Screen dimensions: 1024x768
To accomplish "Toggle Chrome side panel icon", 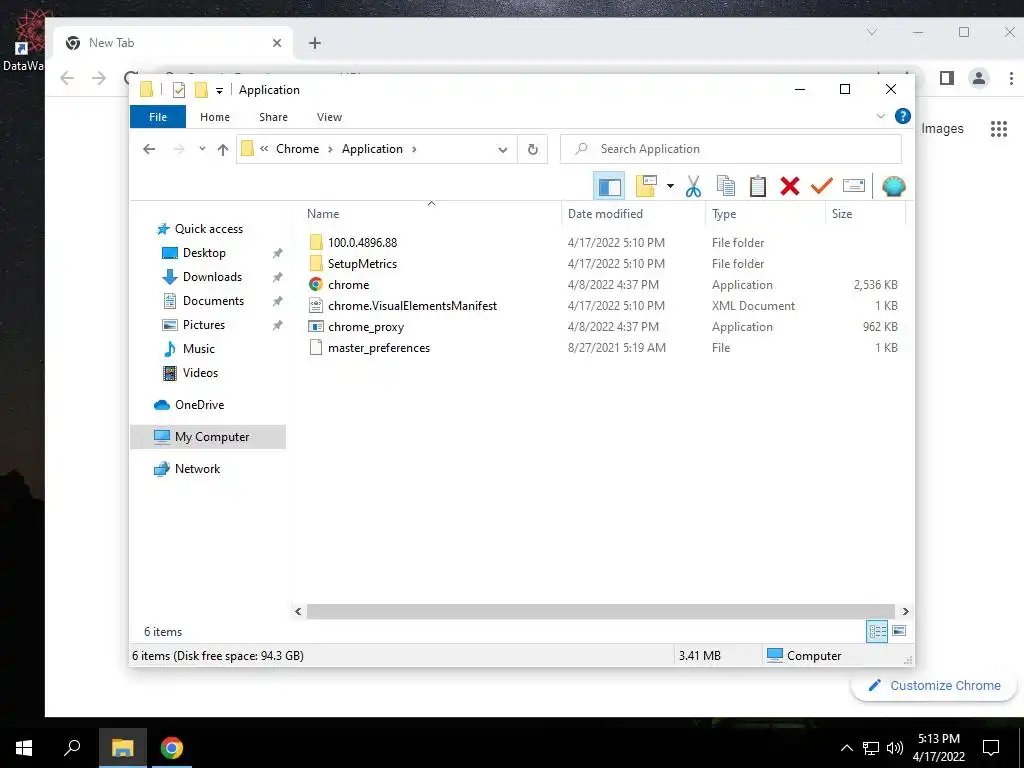I will [x=947, y=78].
